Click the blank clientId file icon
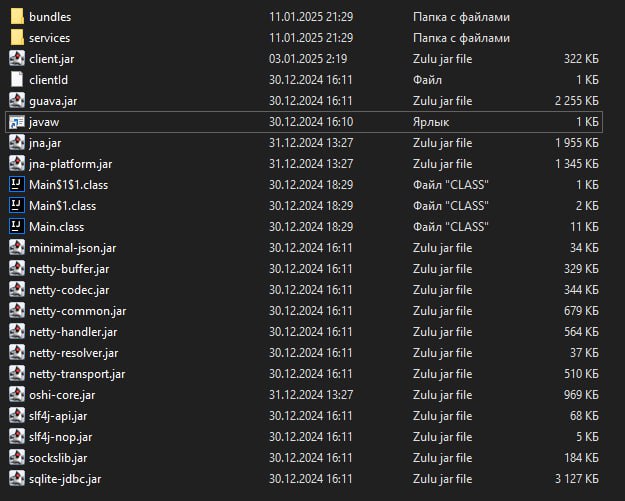 pyautogui.click(x=16, y=80)
